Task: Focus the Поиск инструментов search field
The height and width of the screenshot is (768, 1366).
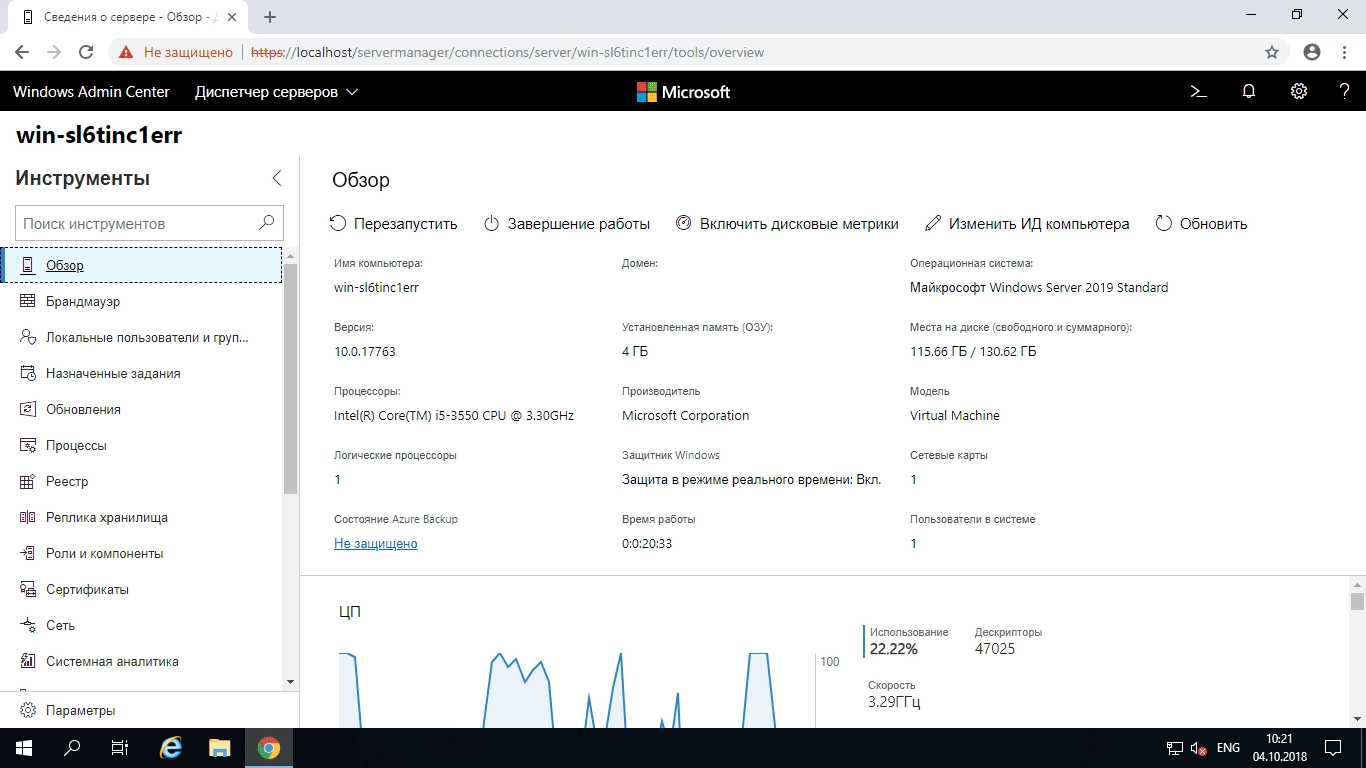Action: (x=150, y=223)
